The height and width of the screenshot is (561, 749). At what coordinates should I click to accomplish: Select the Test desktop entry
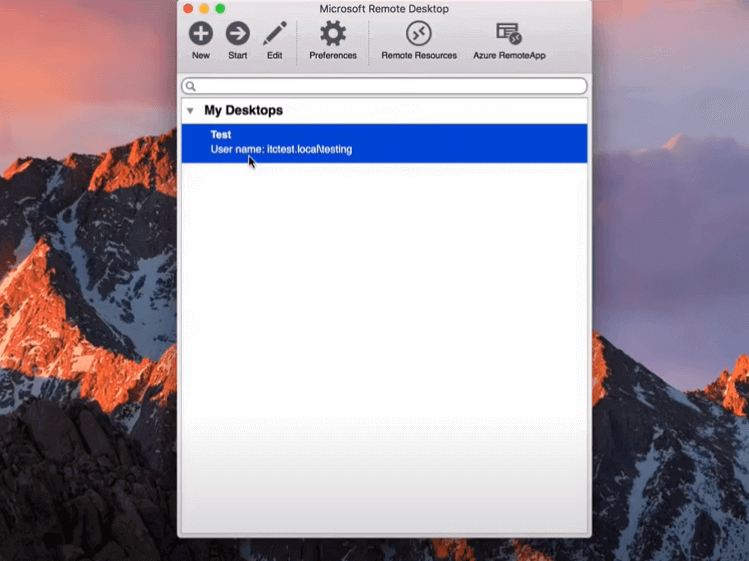tap(384, 143)
